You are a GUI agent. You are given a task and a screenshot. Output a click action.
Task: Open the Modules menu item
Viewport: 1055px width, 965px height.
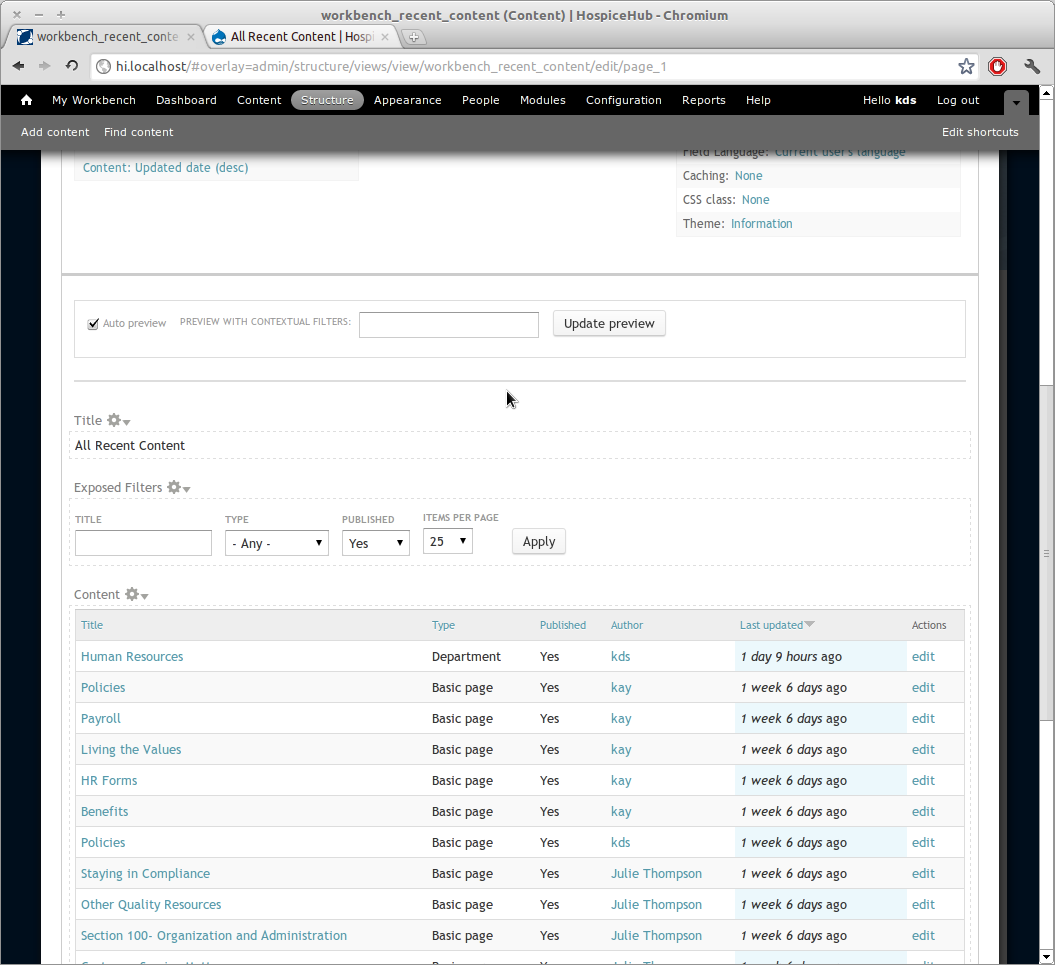(x=542, y=100)
